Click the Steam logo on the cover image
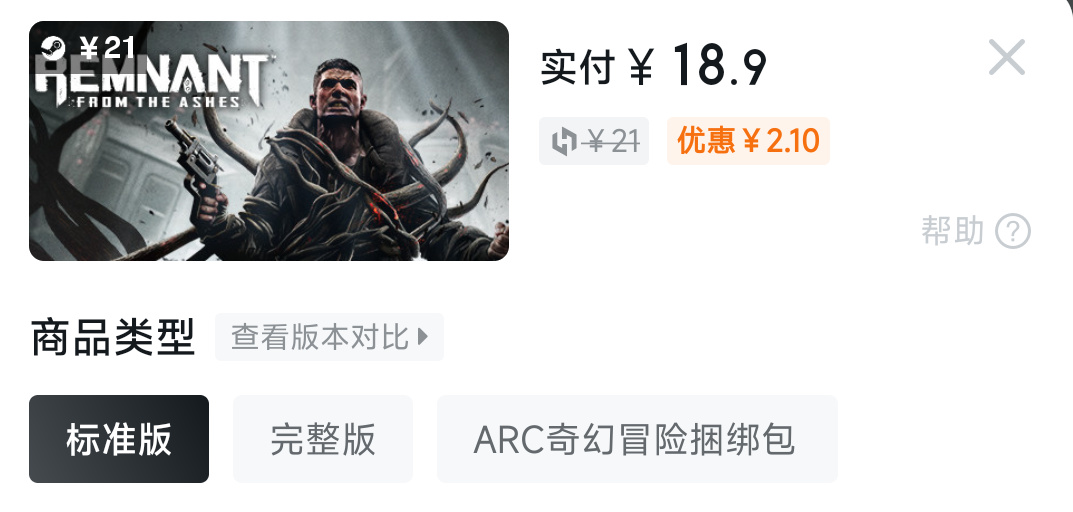Viewport: 1073px width, 512px height. [53, 49]
